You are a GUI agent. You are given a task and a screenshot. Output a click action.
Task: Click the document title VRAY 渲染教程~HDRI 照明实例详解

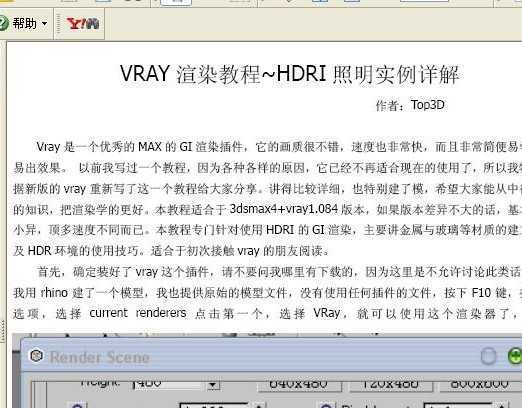coord(290,74)
